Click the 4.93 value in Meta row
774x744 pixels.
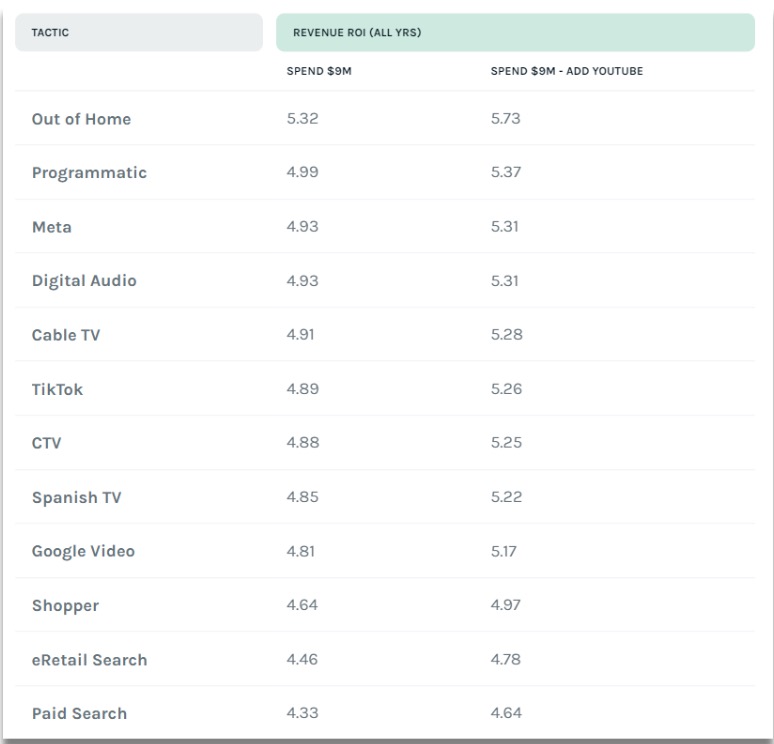(x=303, y=227)
